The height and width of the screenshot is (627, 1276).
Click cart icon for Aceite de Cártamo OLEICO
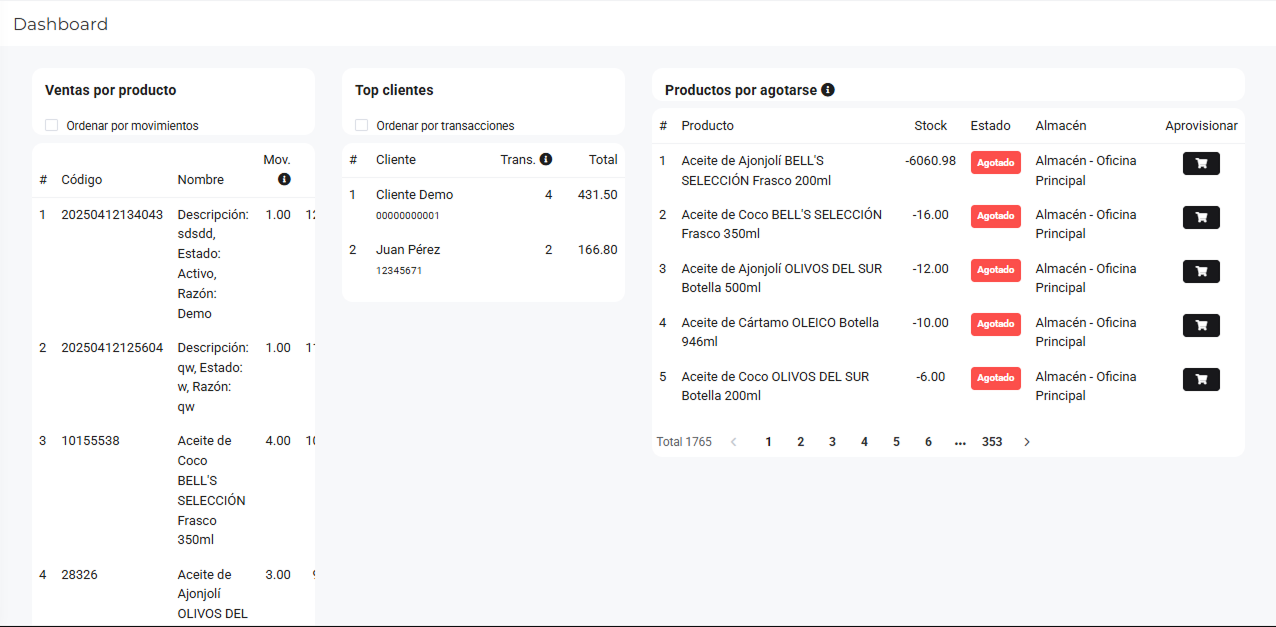pos(1201,325)
